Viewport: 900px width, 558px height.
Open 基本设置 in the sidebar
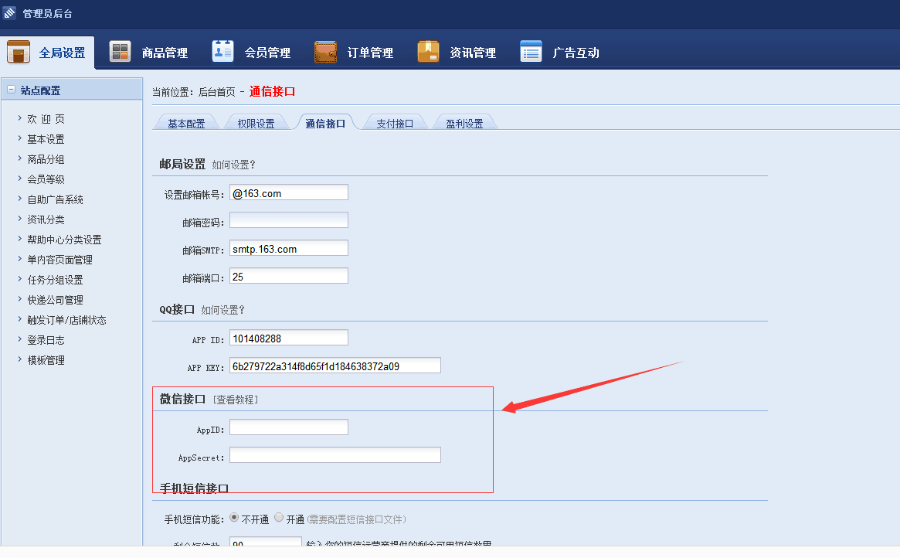46,139
